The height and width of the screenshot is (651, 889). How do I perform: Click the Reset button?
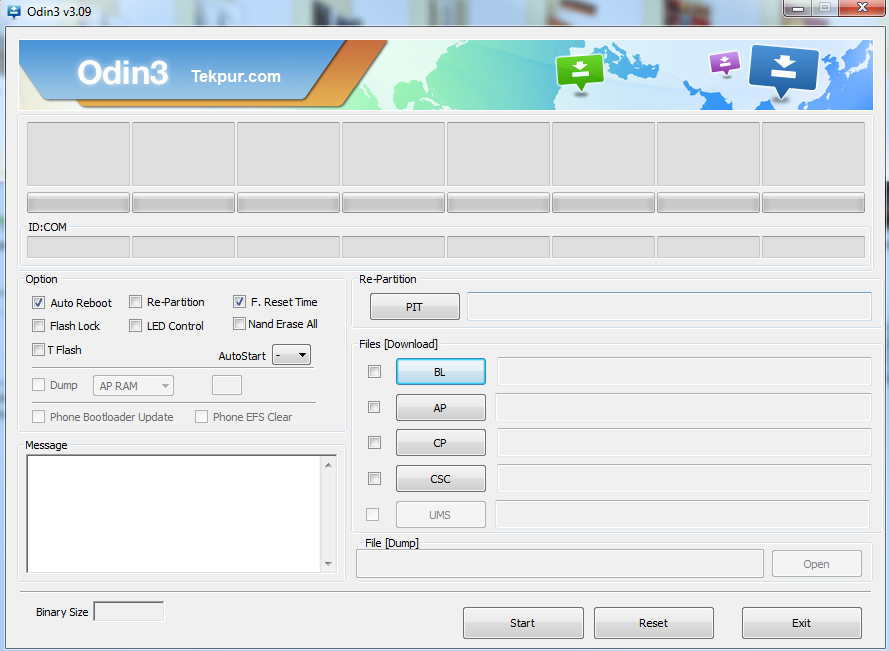point(654,623)
